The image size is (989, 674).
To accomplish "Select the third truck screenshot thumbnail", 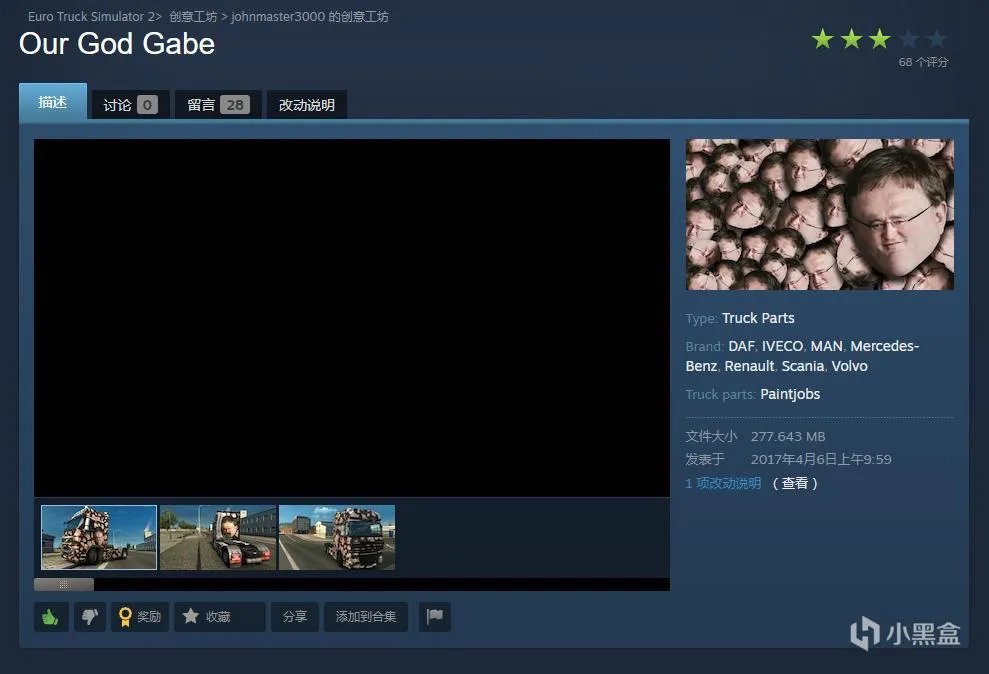I will coord(337,537).
